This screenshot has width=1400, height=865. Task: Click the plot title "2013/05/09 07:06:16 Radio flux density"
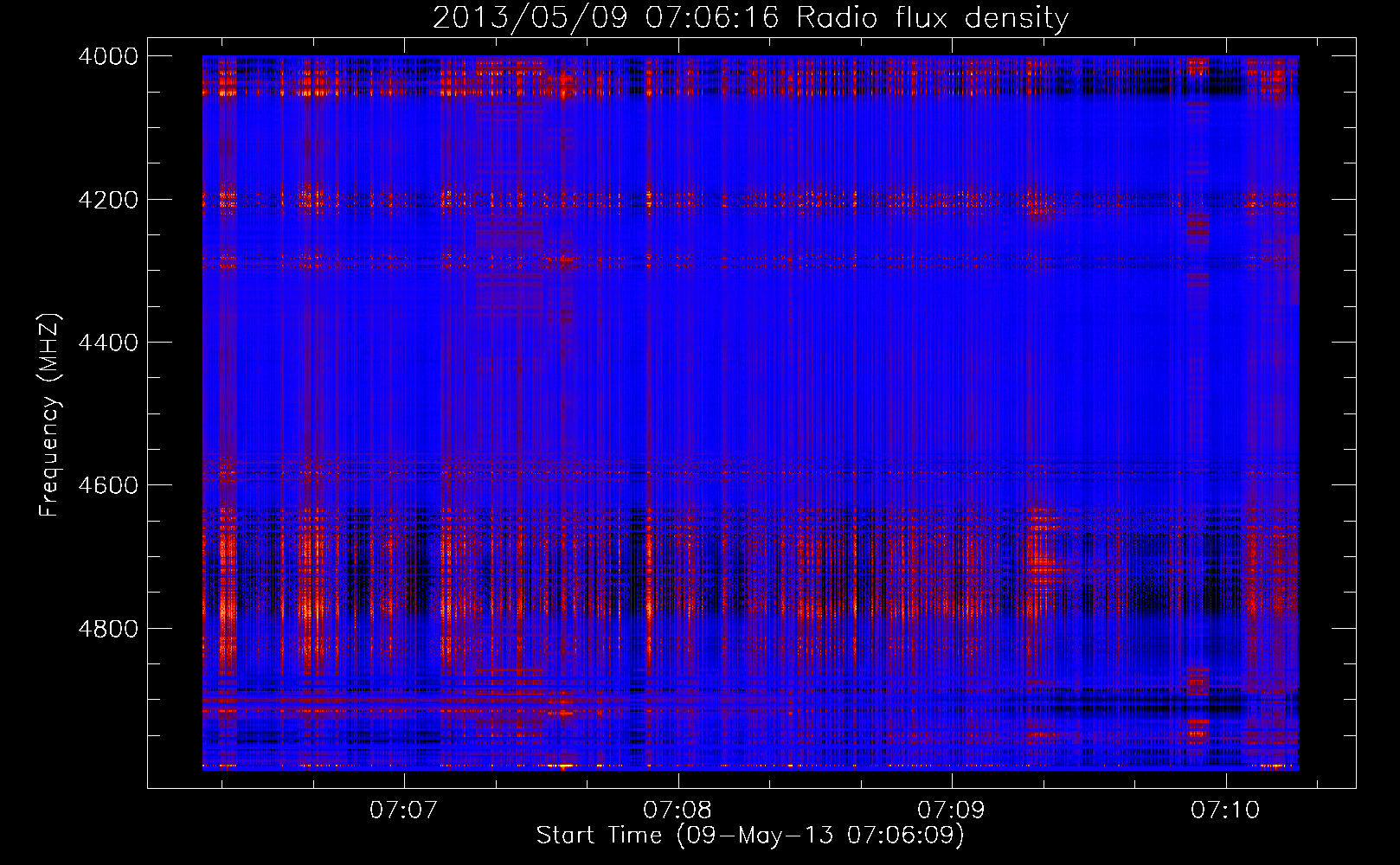tap(750, 18)
